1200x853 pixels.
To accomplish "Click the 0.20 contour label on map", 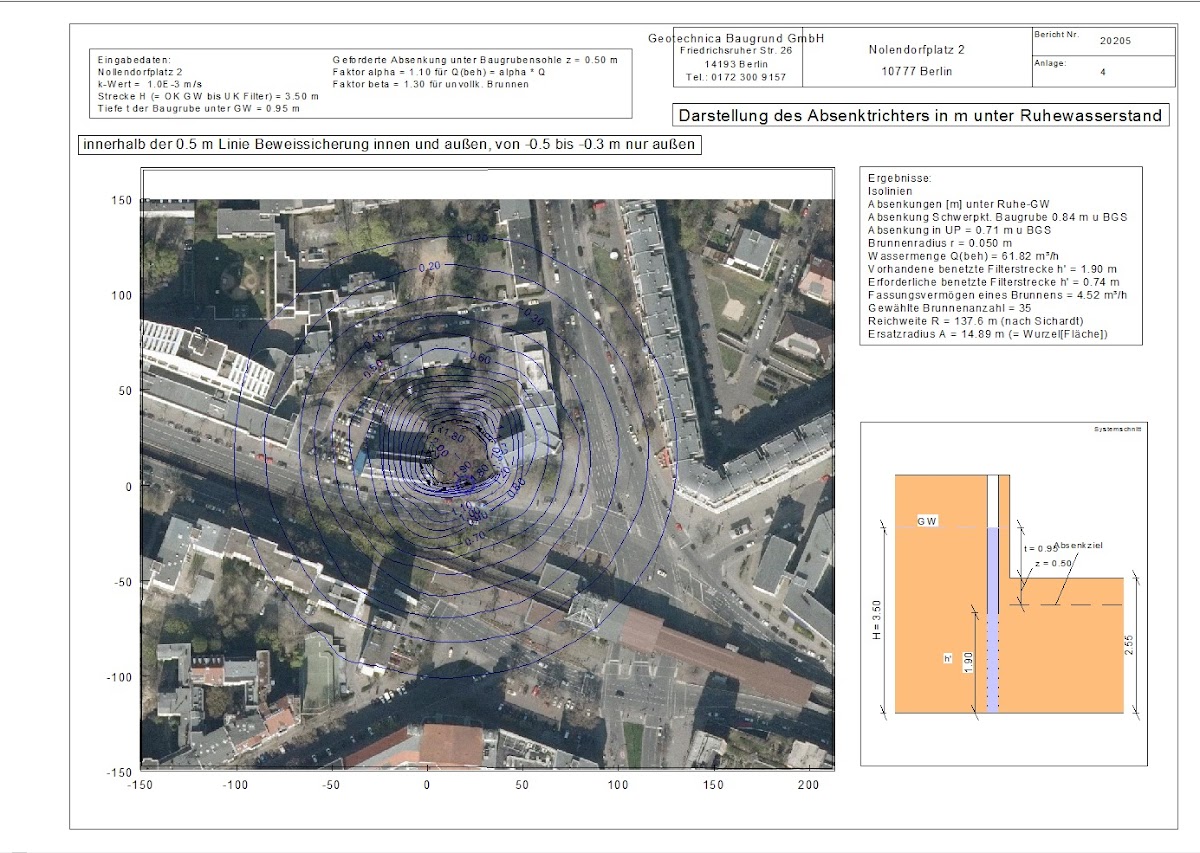I will [430, 267].
